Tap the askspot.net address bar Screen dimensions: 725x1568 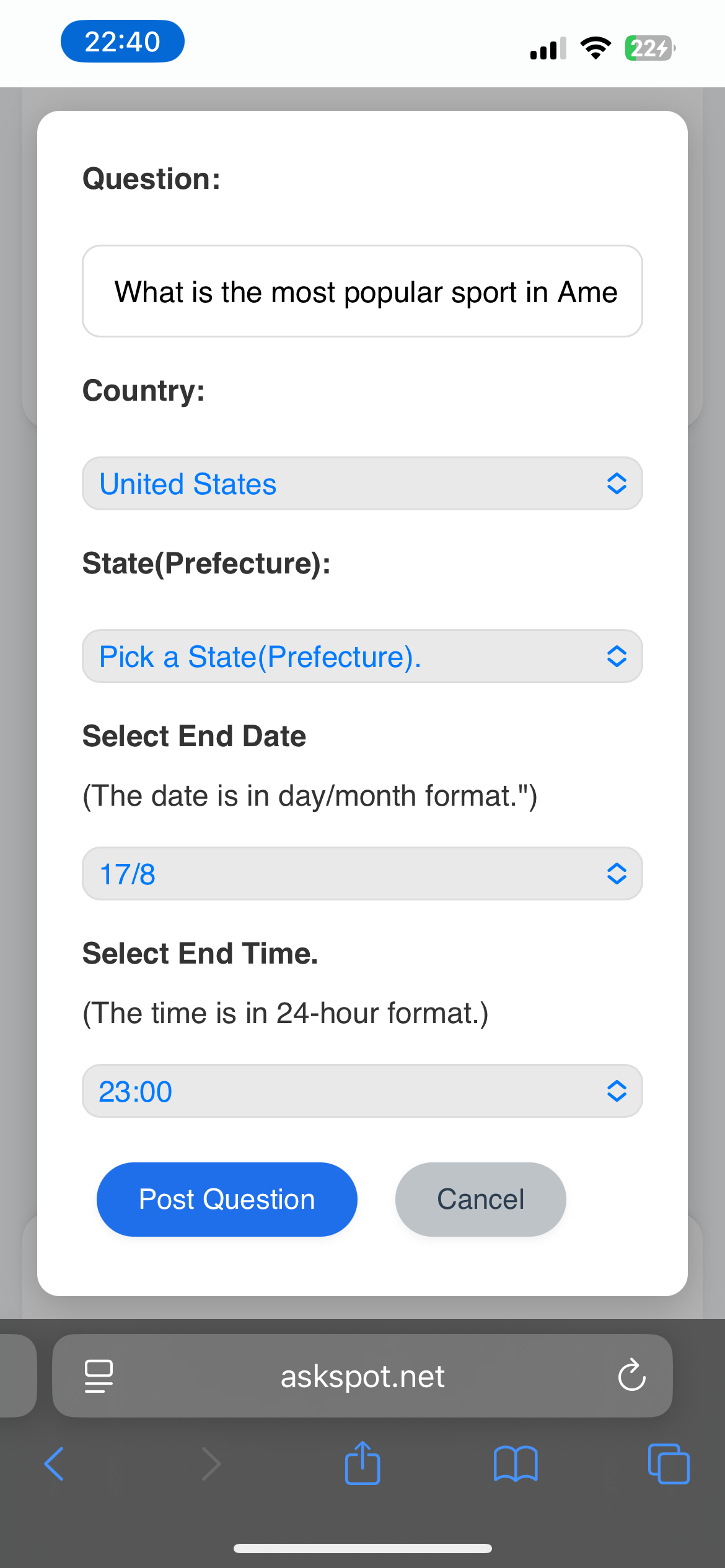pos(362,1376)
